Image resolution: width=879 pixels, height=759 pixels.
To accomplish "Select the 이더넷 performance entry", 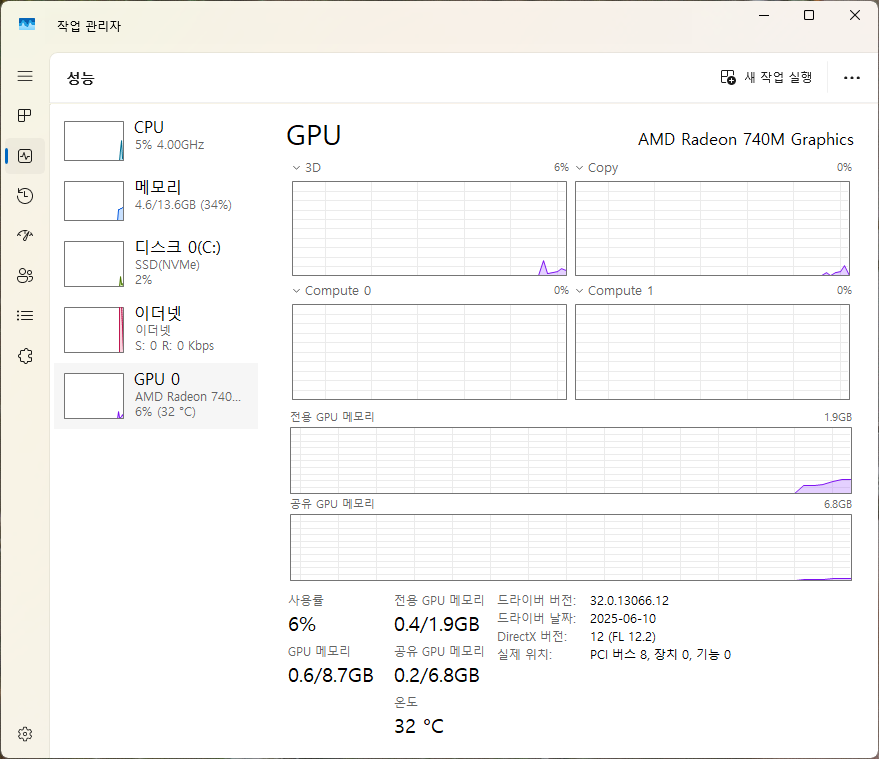I will 156,330.
